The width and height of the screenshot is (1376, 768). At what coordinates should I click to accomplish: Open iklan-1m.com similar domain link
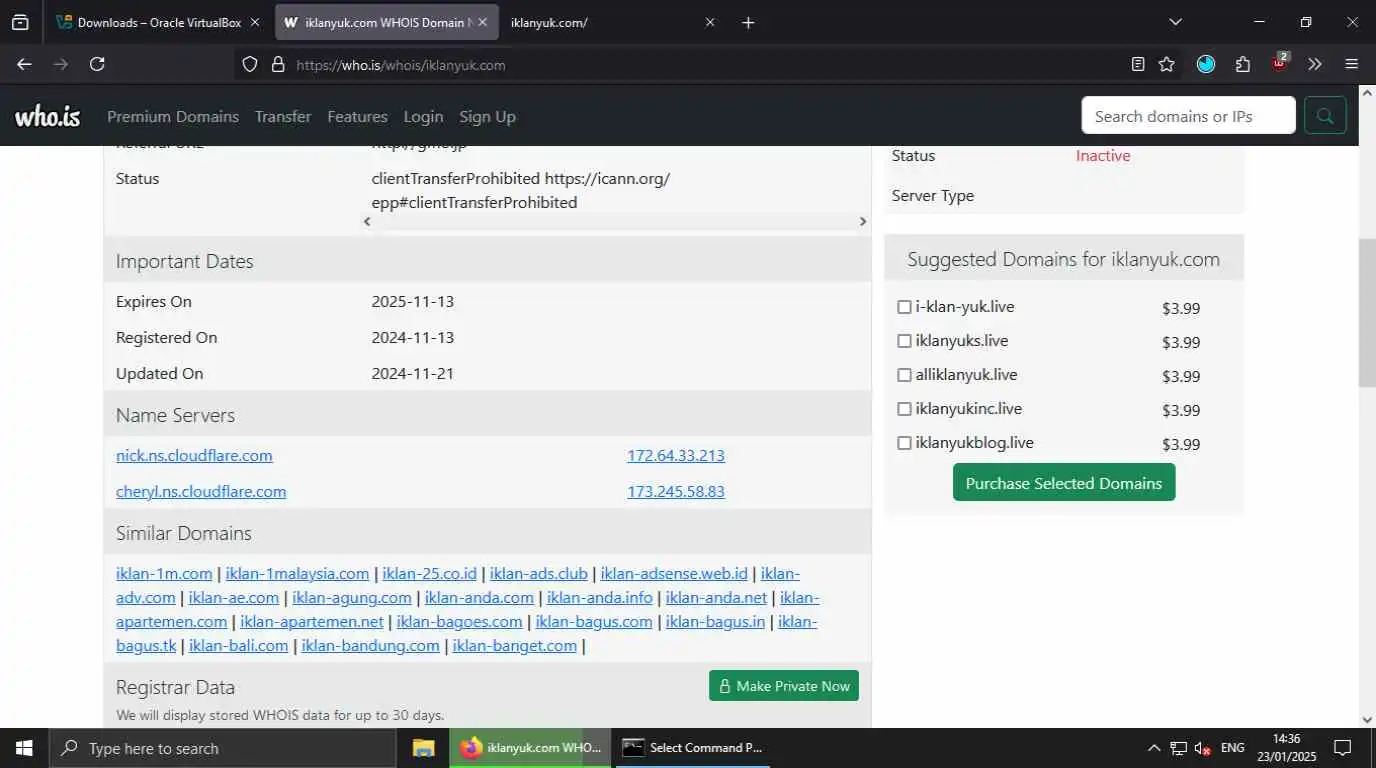[164, 573]
